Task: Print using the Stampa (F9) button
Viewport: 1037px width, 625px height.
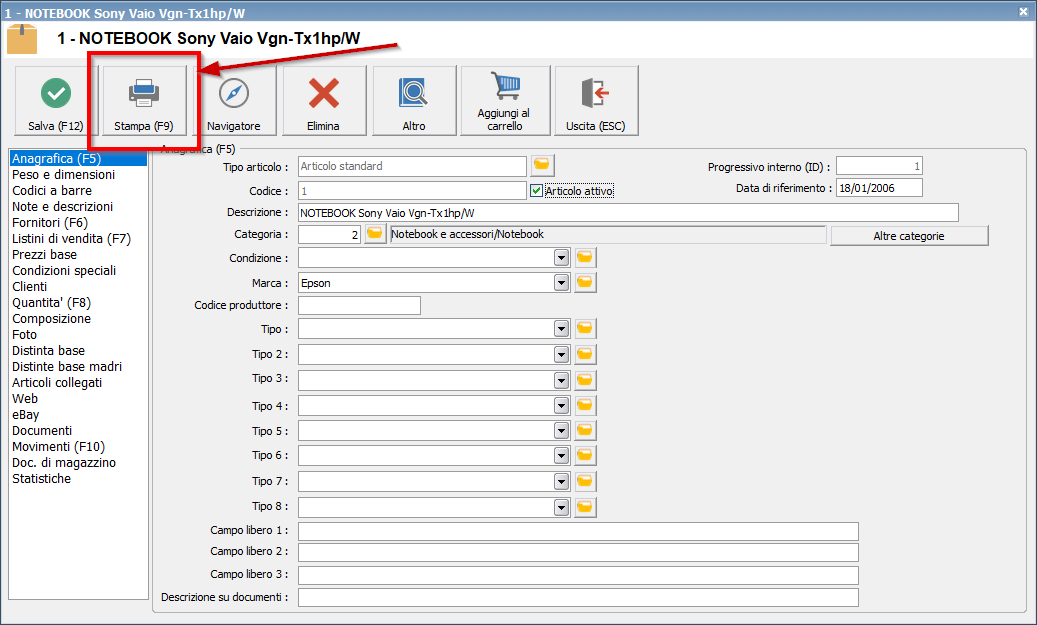Action: click(x=144, y=101)
